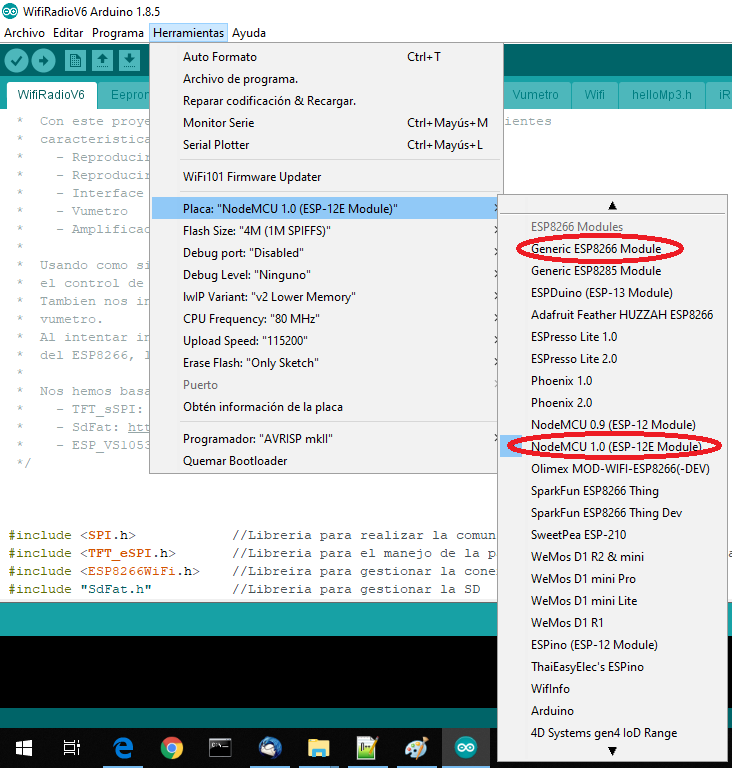Expand the lwIP Variant submenu
732x770 pixels.
[x=326, y=297]
